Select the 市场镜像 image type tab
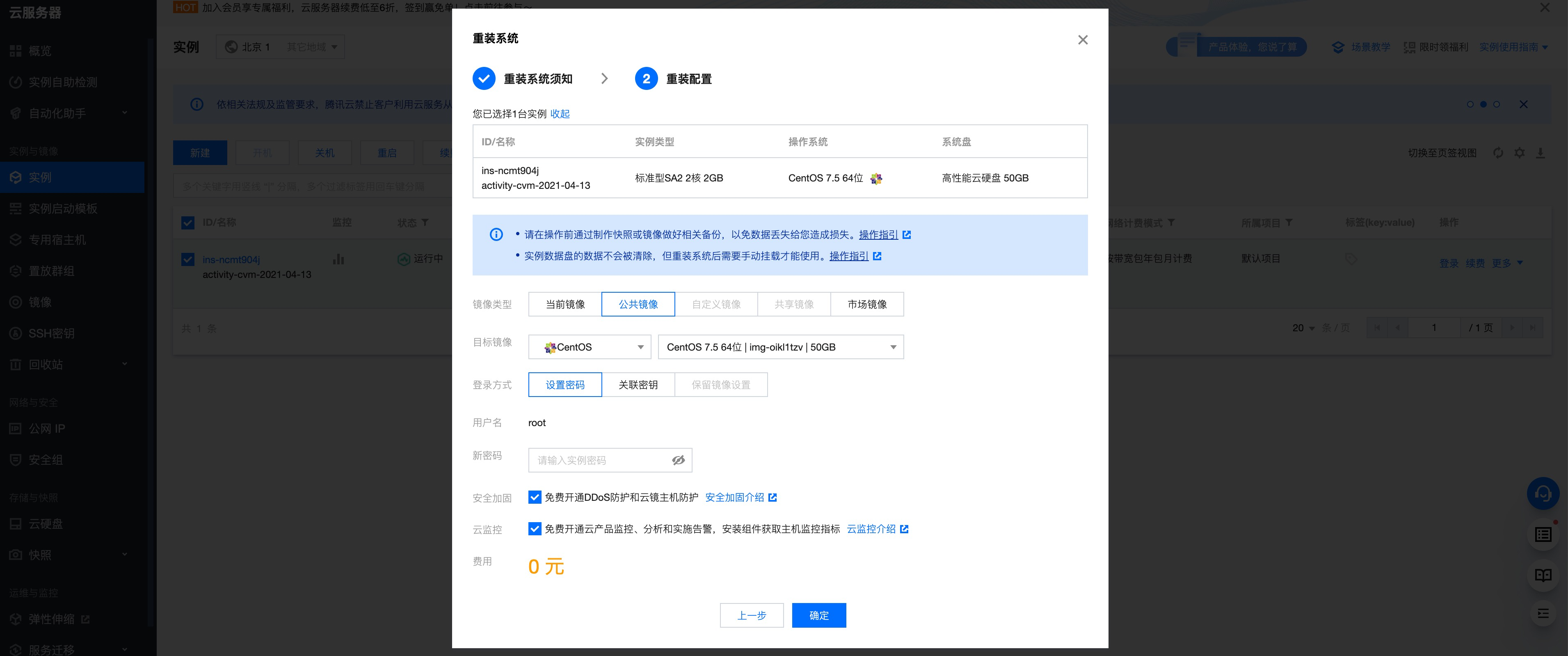The width and height of the screenshot is (1568, 656). click(867, 304)
